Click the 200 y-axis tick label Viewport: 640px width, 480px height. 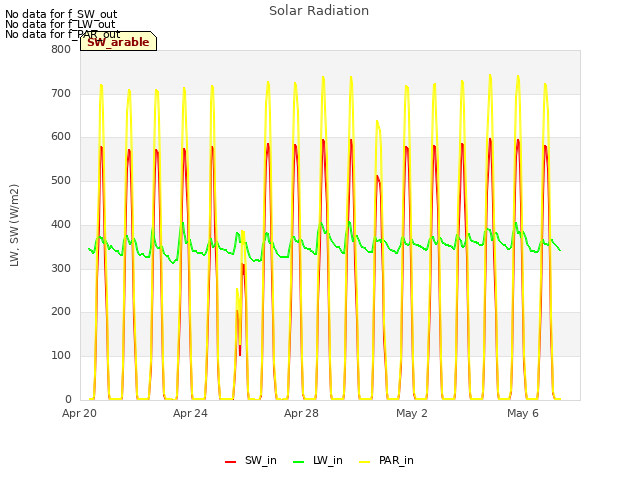(61, 312)
